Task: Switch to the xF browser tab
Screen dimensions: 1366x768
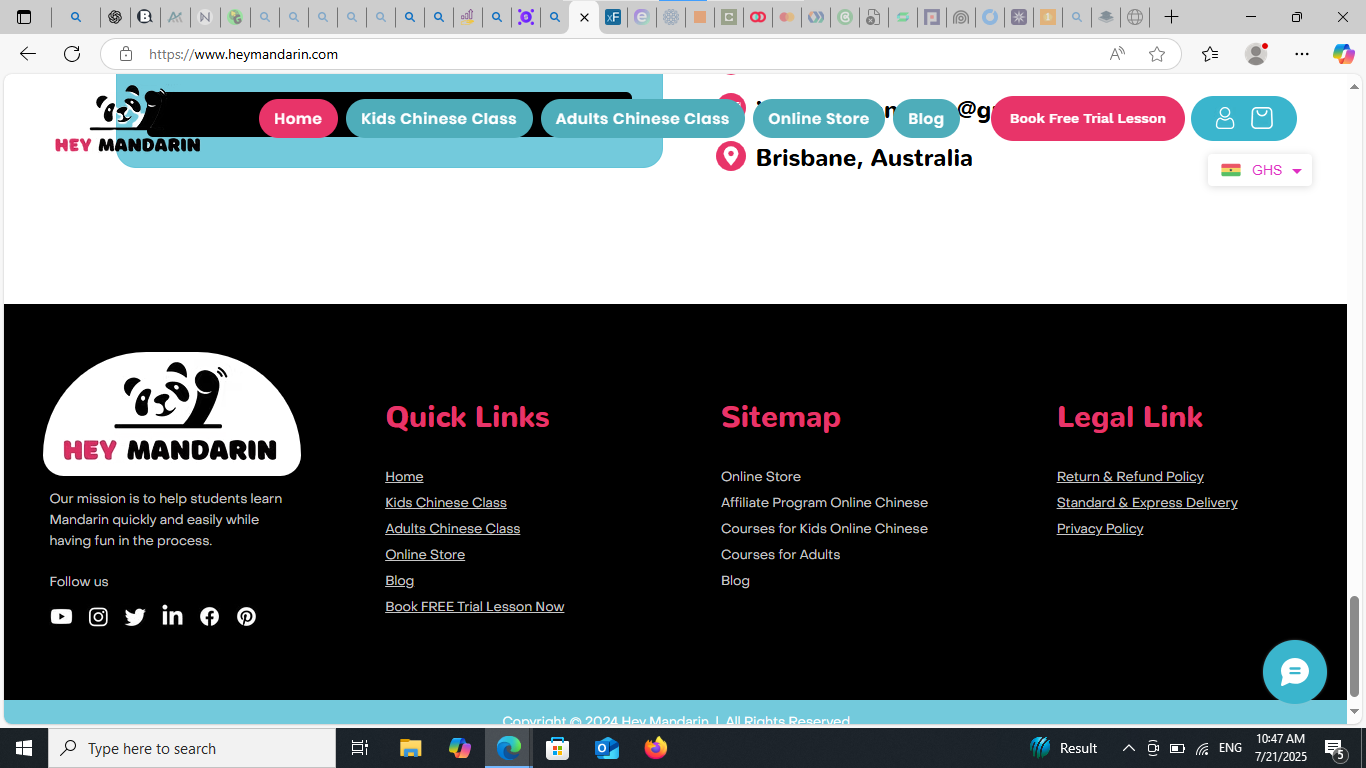Action: click(613, 17)
